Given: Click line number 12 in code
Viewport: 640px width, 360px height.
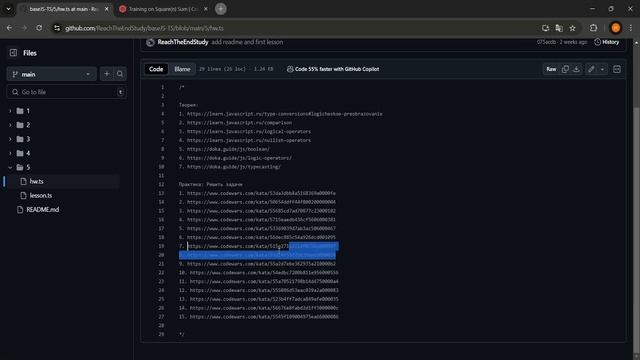Looking at the screenshot, I should pos(161,184).
